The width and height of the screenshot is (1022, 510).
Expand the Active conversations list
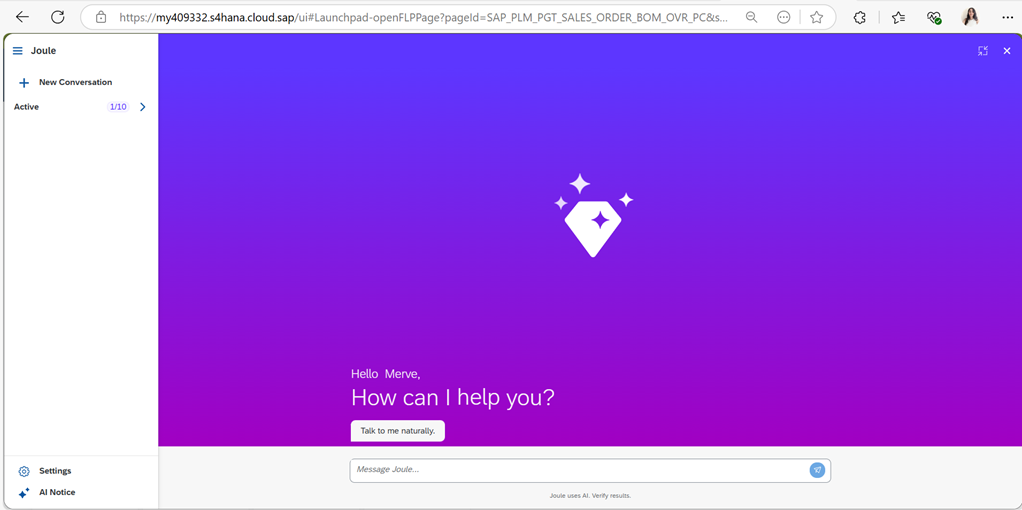tap(142, 107)
